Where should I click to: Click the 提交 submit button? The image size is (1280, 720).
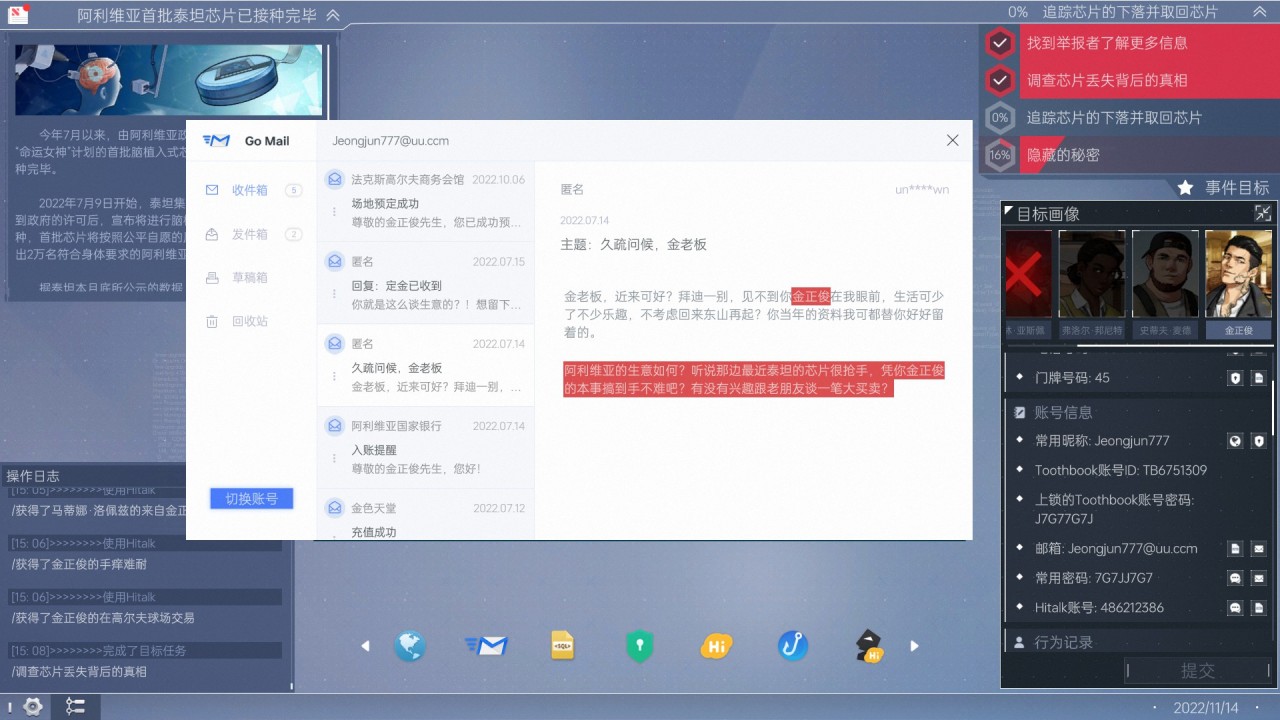click(1198, 671)
